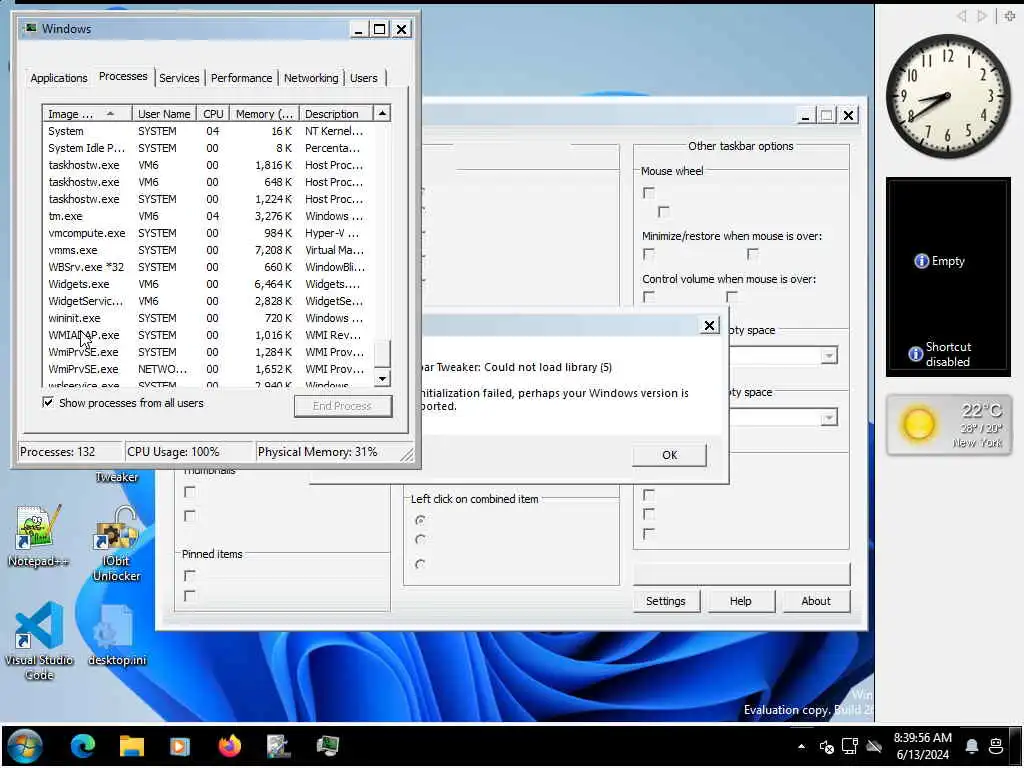
Task: Sort processes by the Memory column
Action: tap(264, 114)
